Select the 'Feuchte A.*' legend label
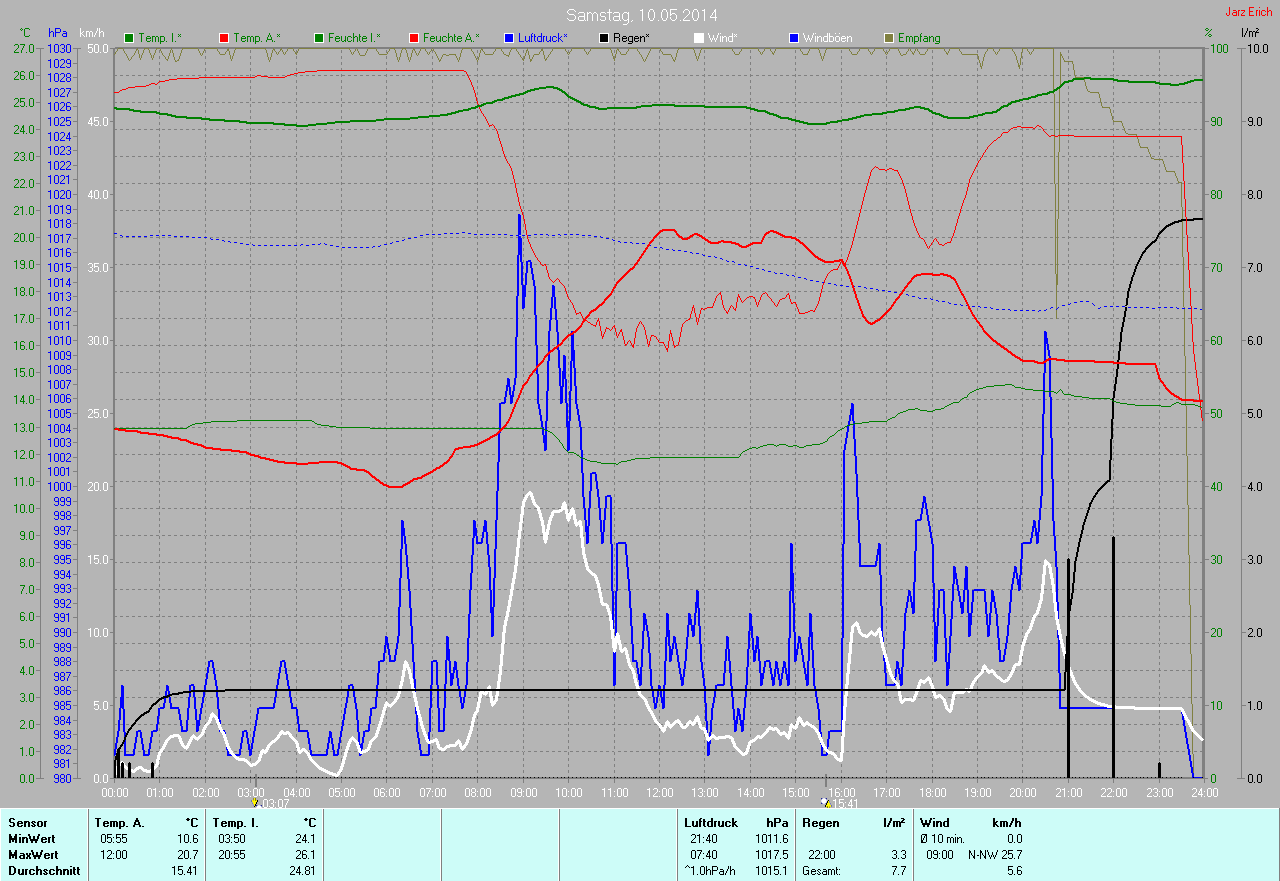This screenshot has width=1280, height=881. point(451,38)
